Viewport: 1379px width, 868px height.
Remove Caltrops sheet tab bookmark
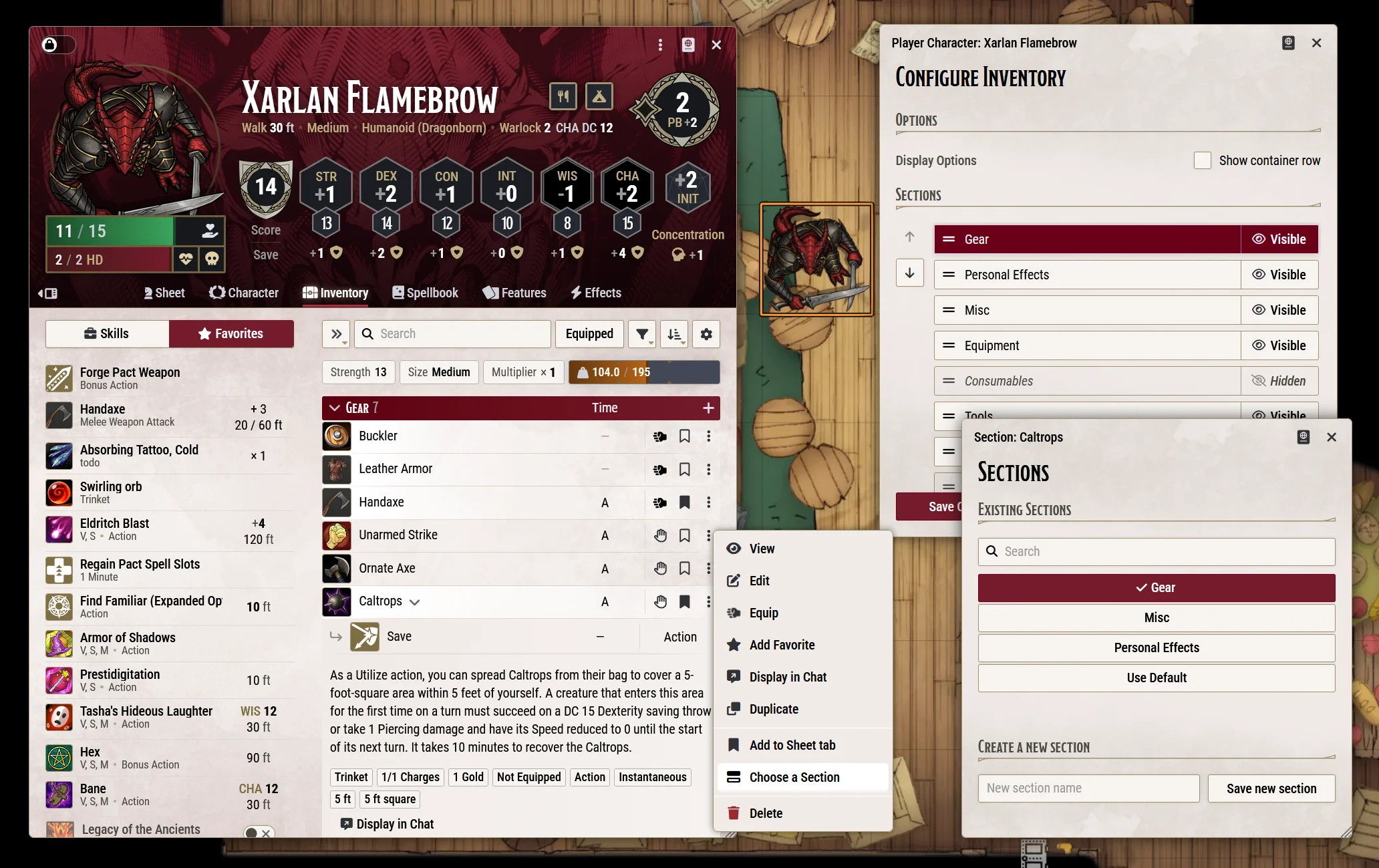pyautogui.click(x=684, y=601)
